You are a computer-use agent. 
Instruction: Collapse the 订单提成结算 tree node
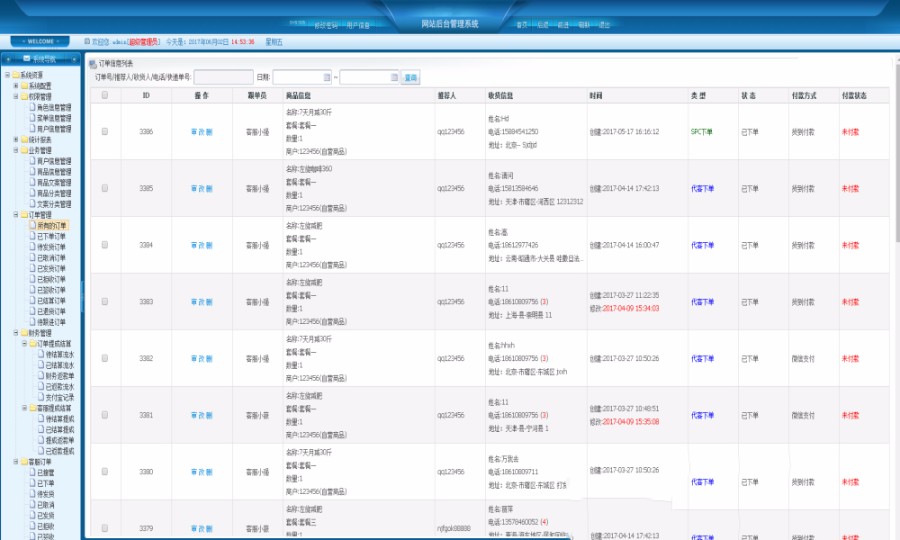(x=24, y=344)
